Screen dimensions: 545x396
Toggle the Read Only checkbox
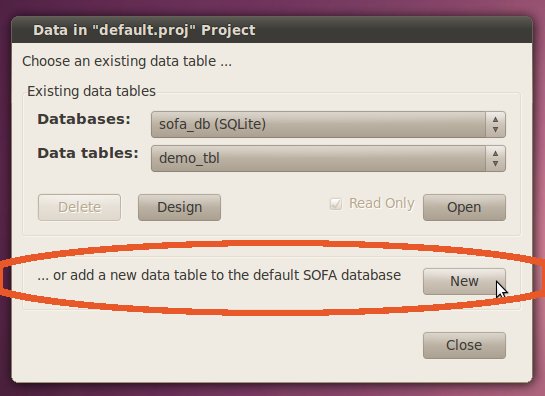coord(336,204)
